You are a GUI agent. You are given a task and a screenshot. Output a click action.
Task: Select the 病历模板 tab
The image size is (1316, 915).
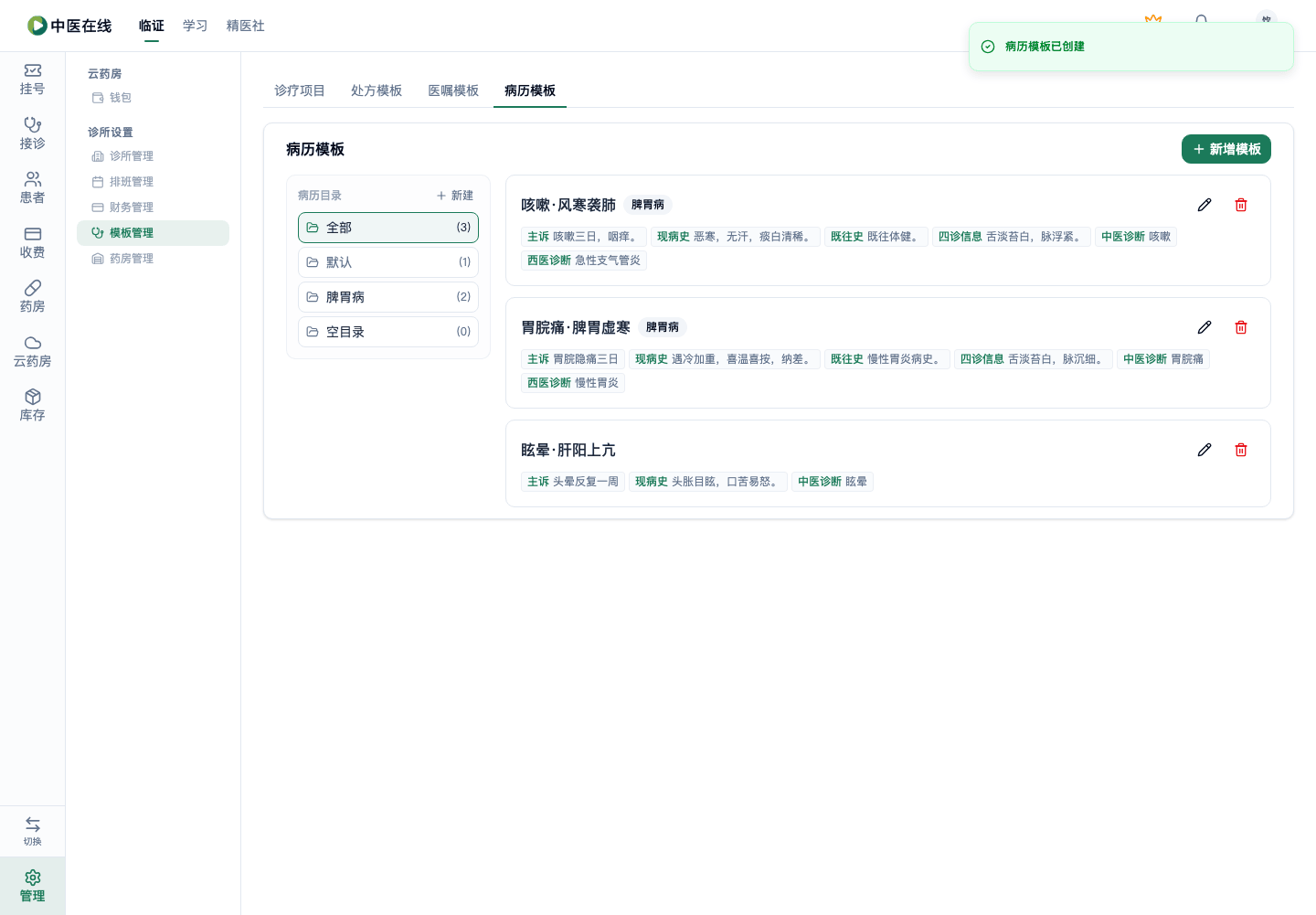[530, 90]
